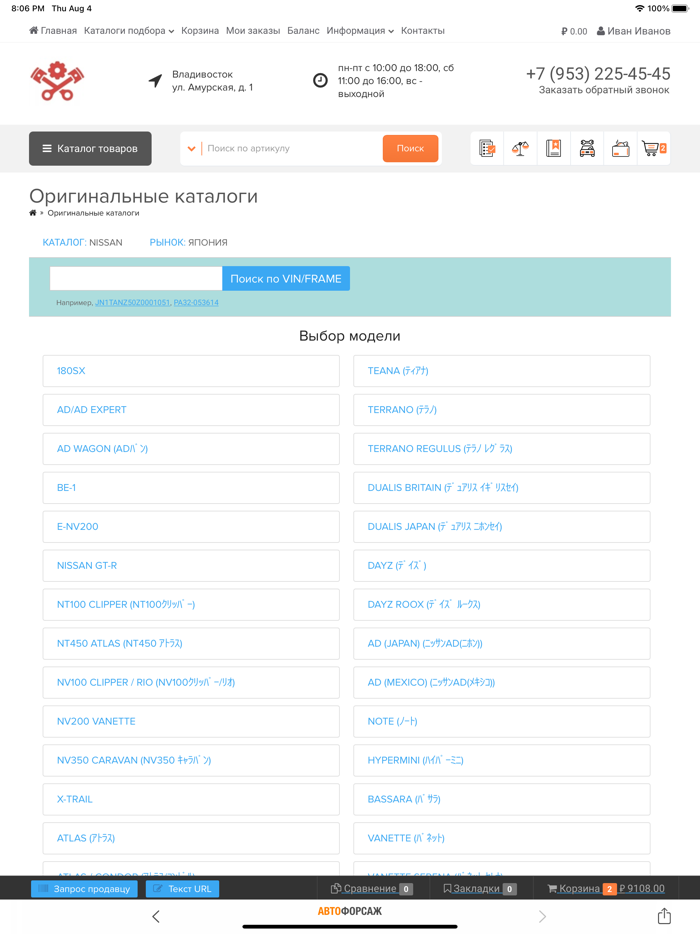Focus the VIN/FRAME input field

point(136,279)
